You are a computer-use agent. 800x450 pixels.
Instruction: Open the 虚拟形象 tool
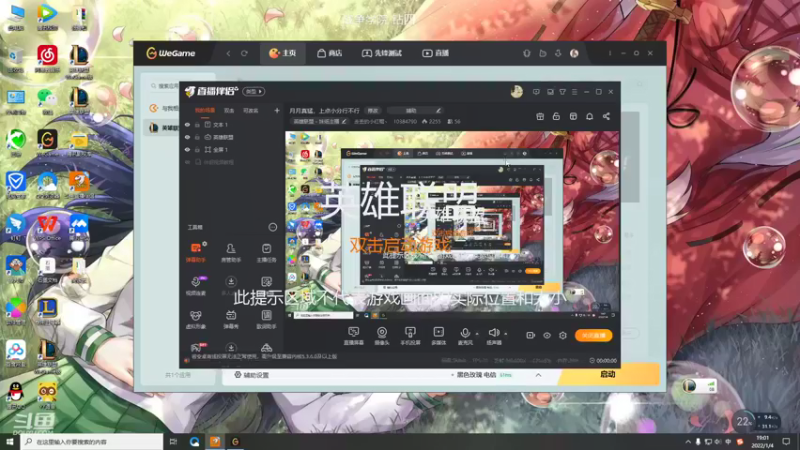(x=196, y=319)
